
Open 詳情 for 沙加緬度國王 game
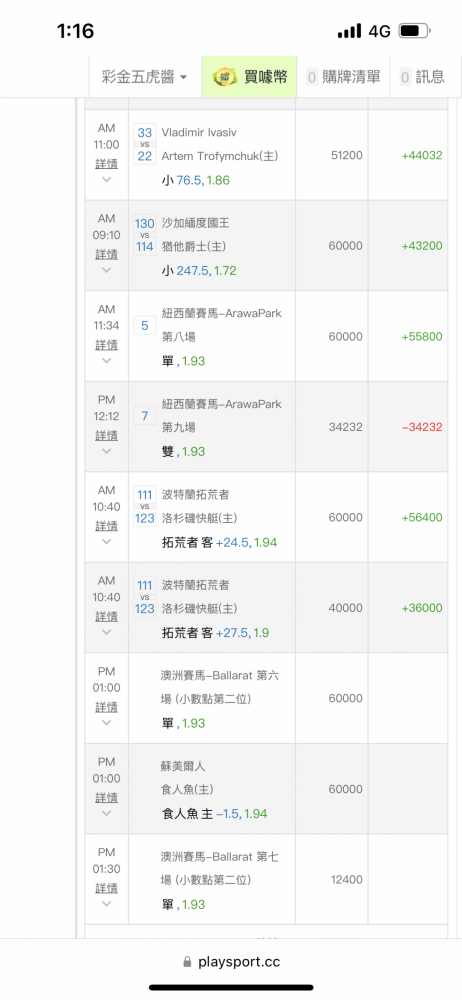coord(107,254)
